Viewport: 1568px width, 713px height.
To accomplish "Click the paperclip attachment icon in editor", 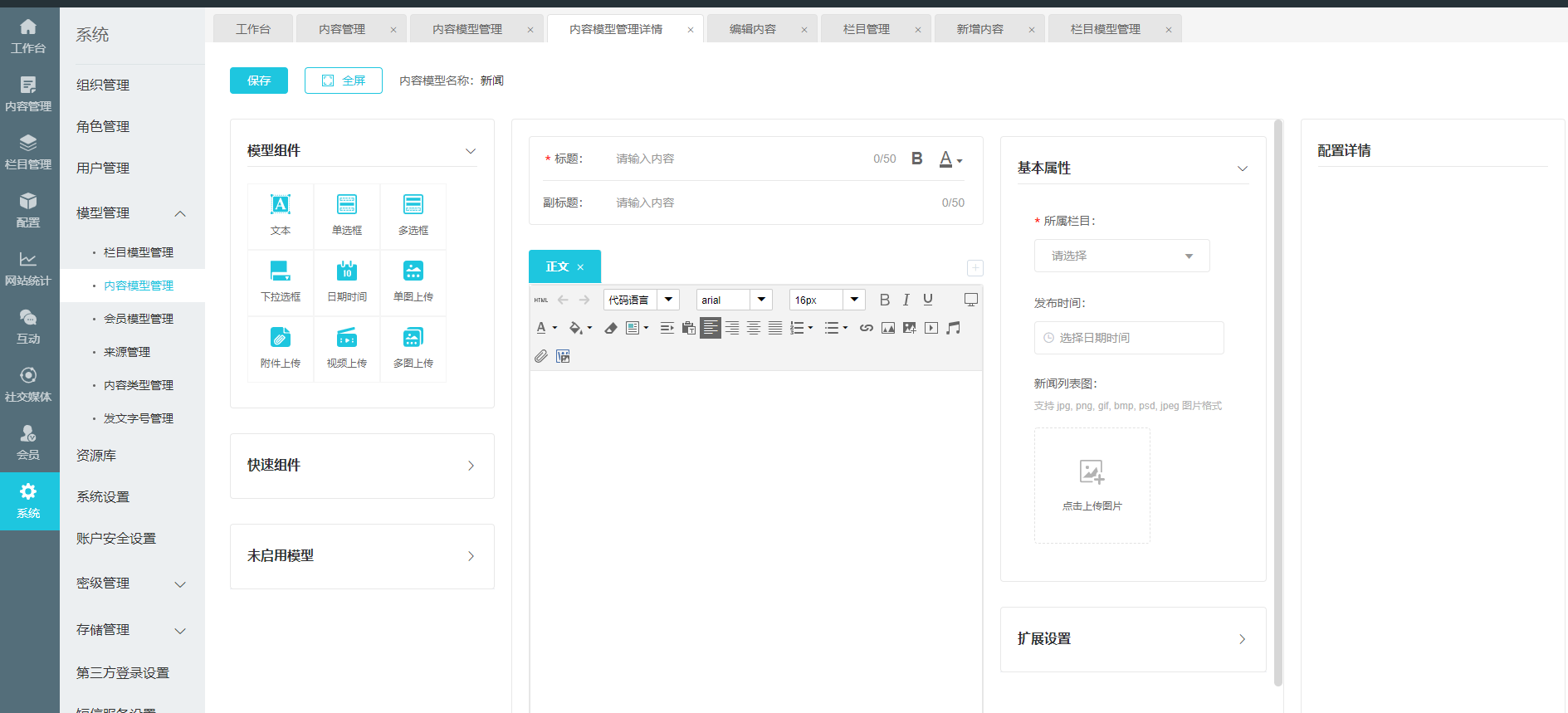I will (541, 356).
